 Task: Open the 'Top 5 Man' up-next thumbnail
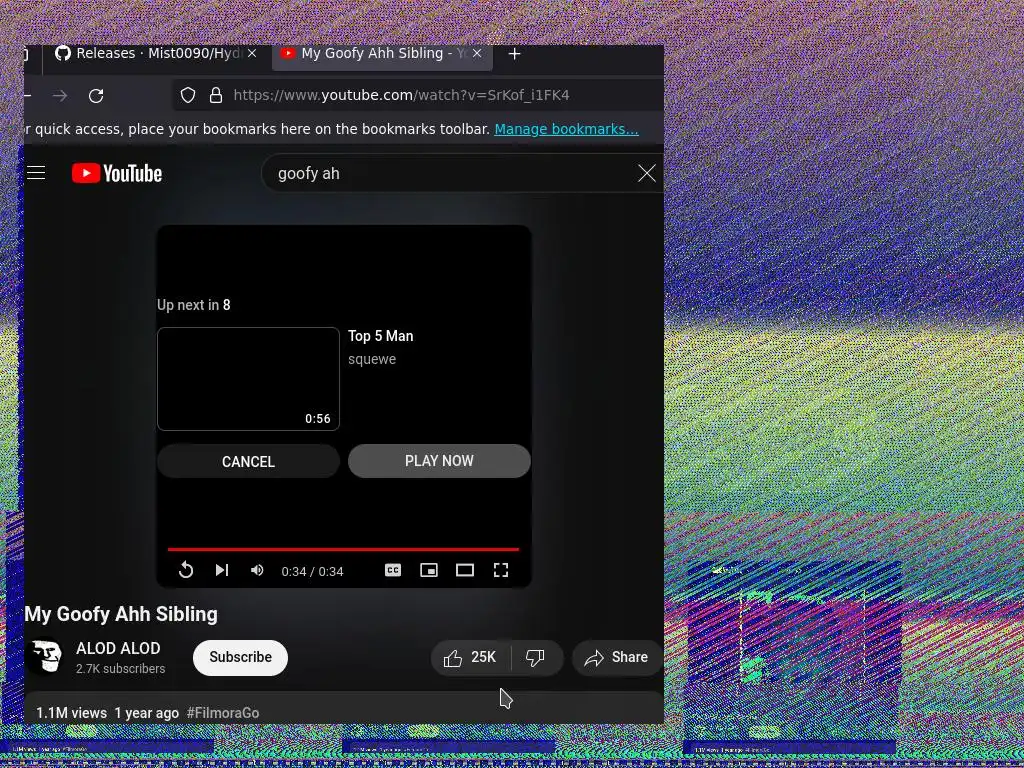pos(248,379)
